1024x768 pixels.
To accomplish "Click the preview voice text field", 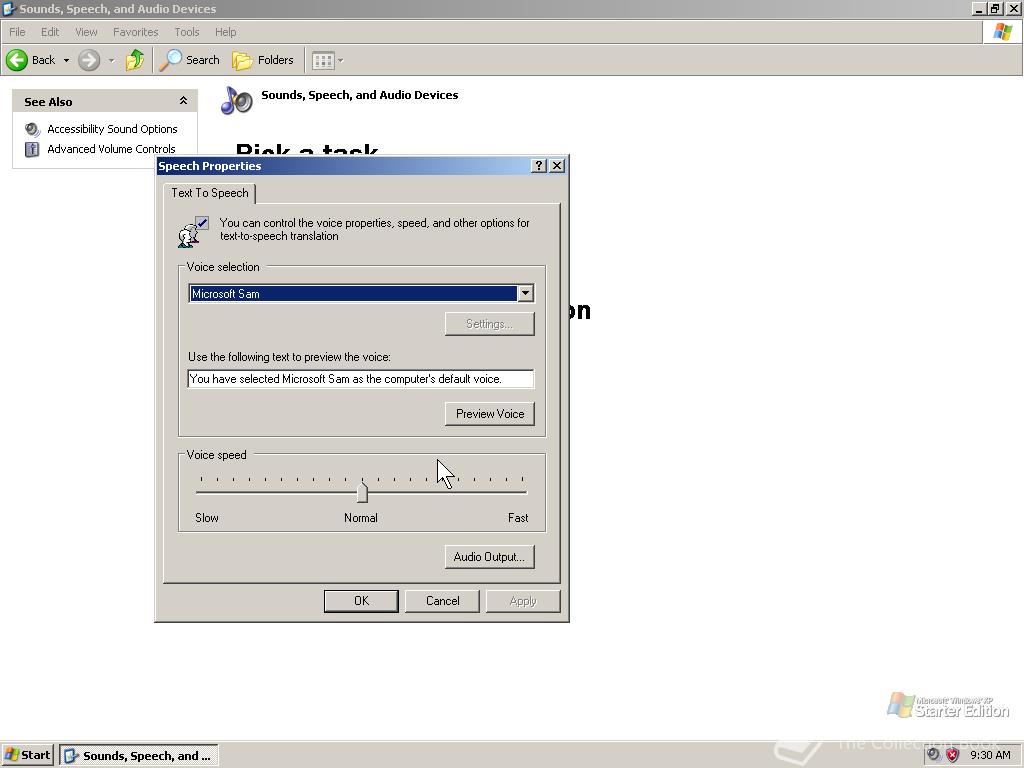I will pos(360,379).
